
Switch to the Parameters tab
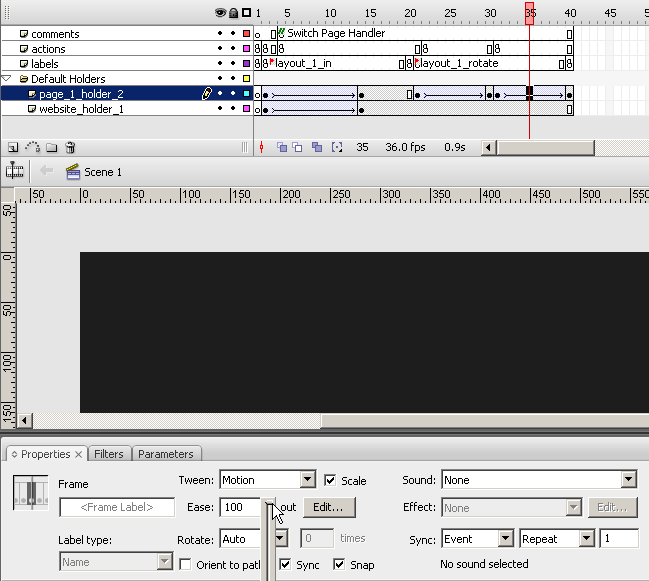pos(166,454)
